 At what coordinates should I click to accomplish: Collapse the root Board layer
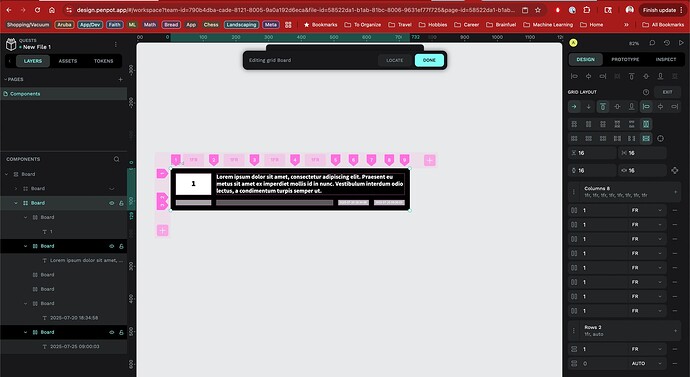coord(7,174)
